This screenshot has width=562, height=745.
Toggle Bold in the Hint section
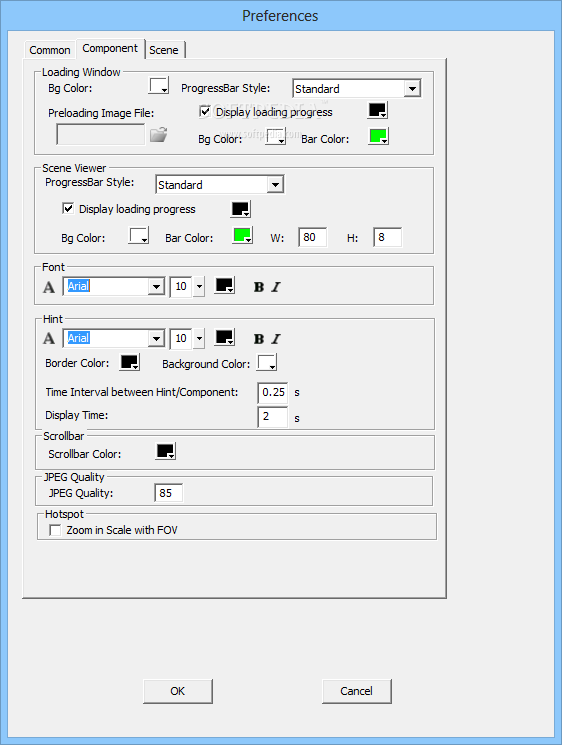[259, 339]
